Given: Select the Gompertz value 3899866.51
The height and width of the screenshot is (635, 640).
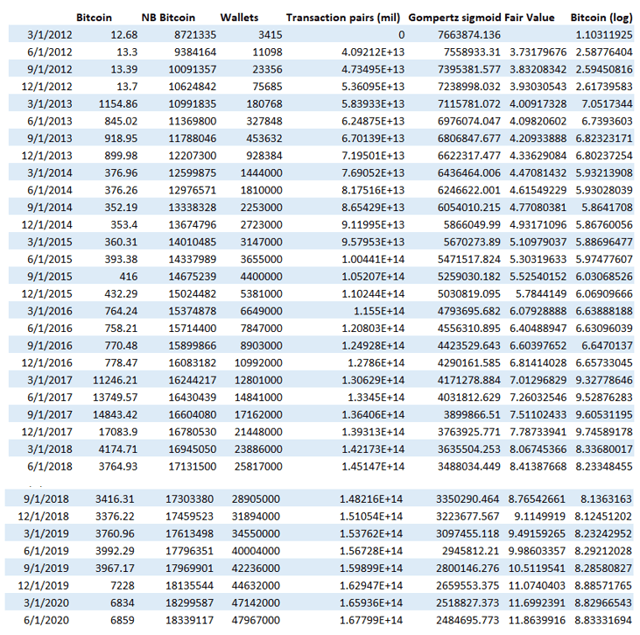Looking at the screenshot, I should 472,415.
